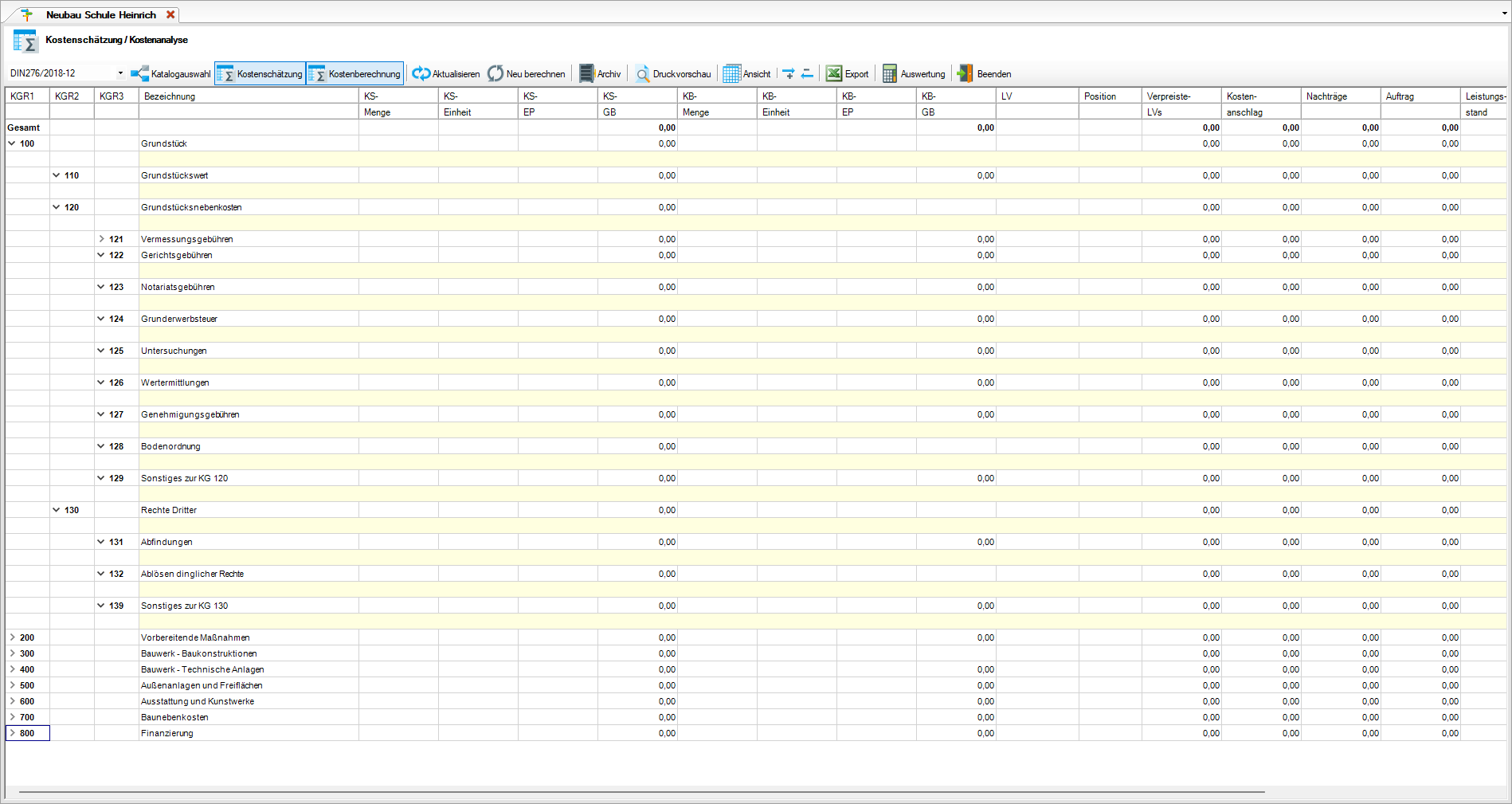Click the Bezeichnung column header
This screenshot has width=1512, height=804.
pos(249,96)
